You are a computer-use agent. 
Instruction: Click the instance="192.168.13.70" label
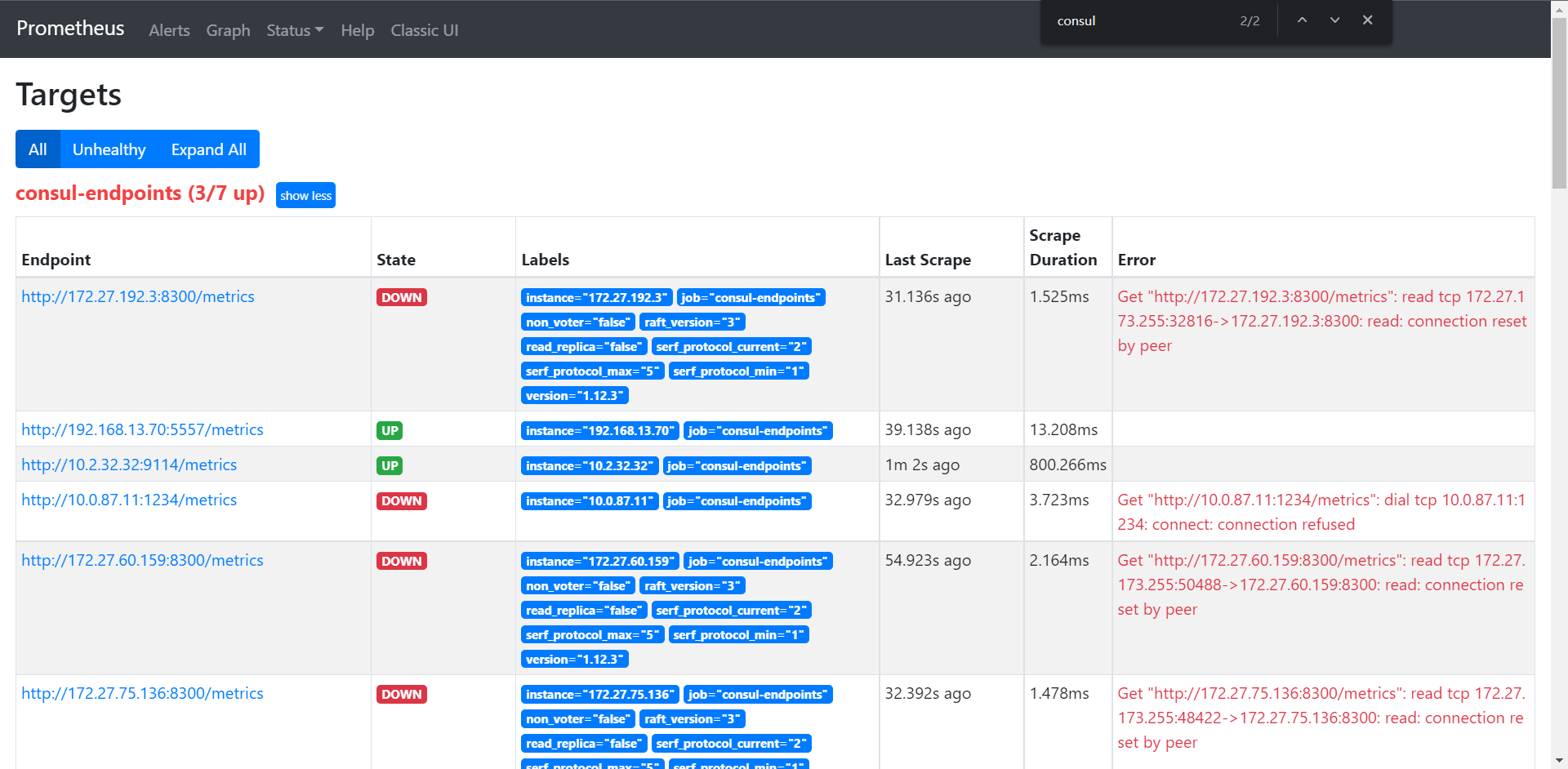(600, 430)
